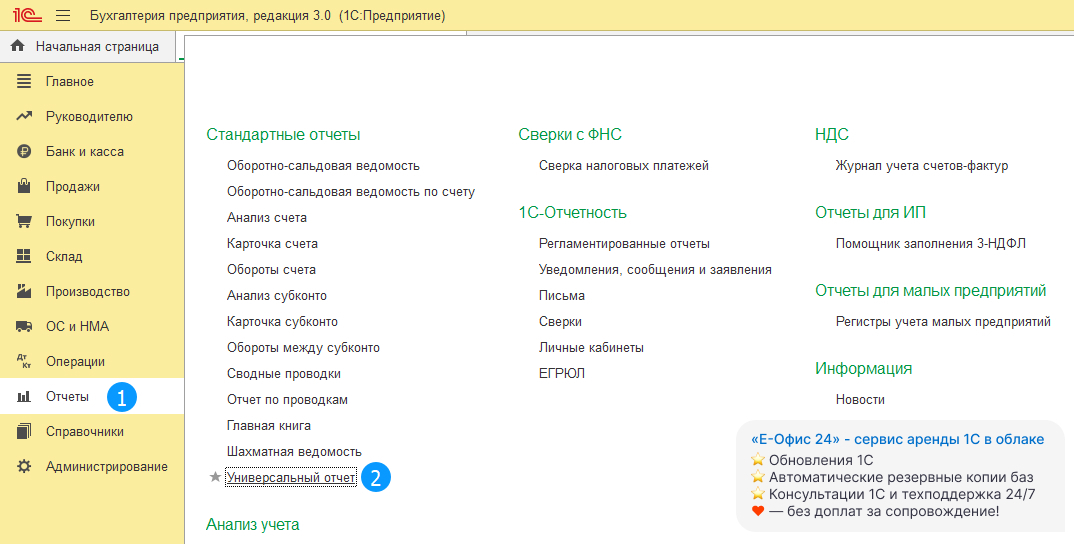Open Сверки under 1С-Отчетность
Image resolution: width=1074 pixels, height=544 pixels.
(560, 322)
